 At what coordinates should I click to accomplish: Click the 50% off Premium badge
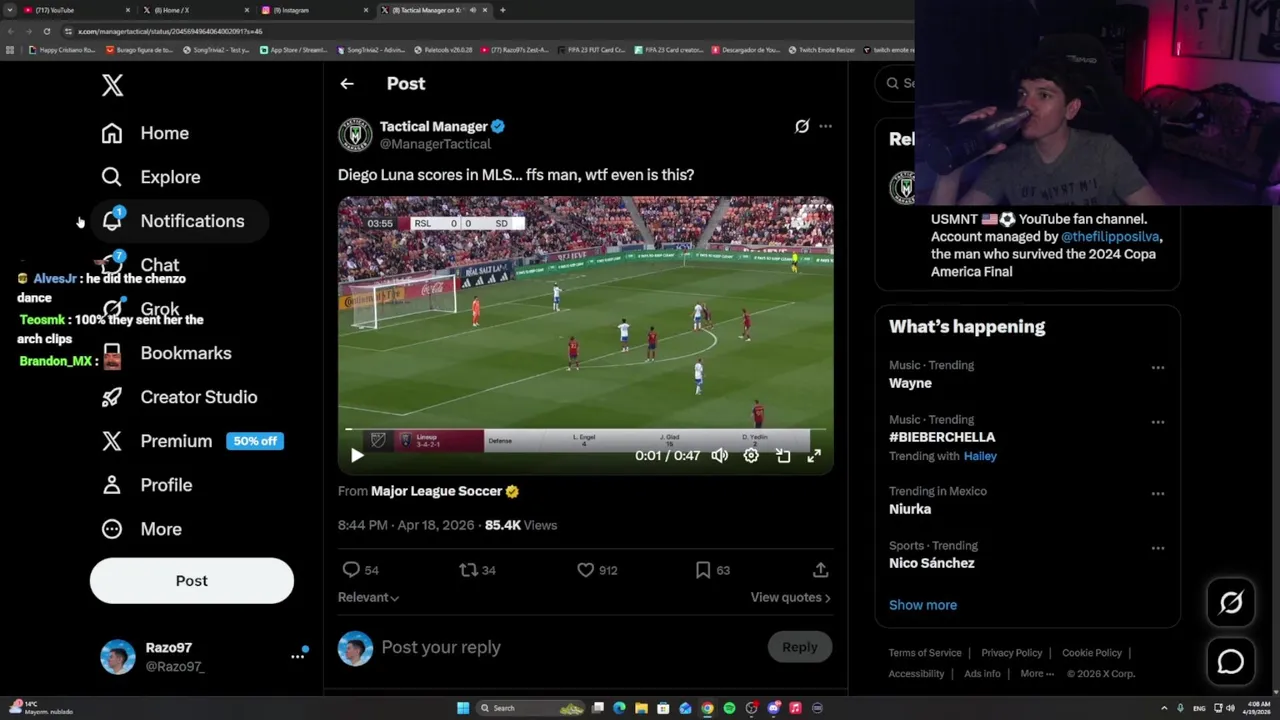point(255,441)
